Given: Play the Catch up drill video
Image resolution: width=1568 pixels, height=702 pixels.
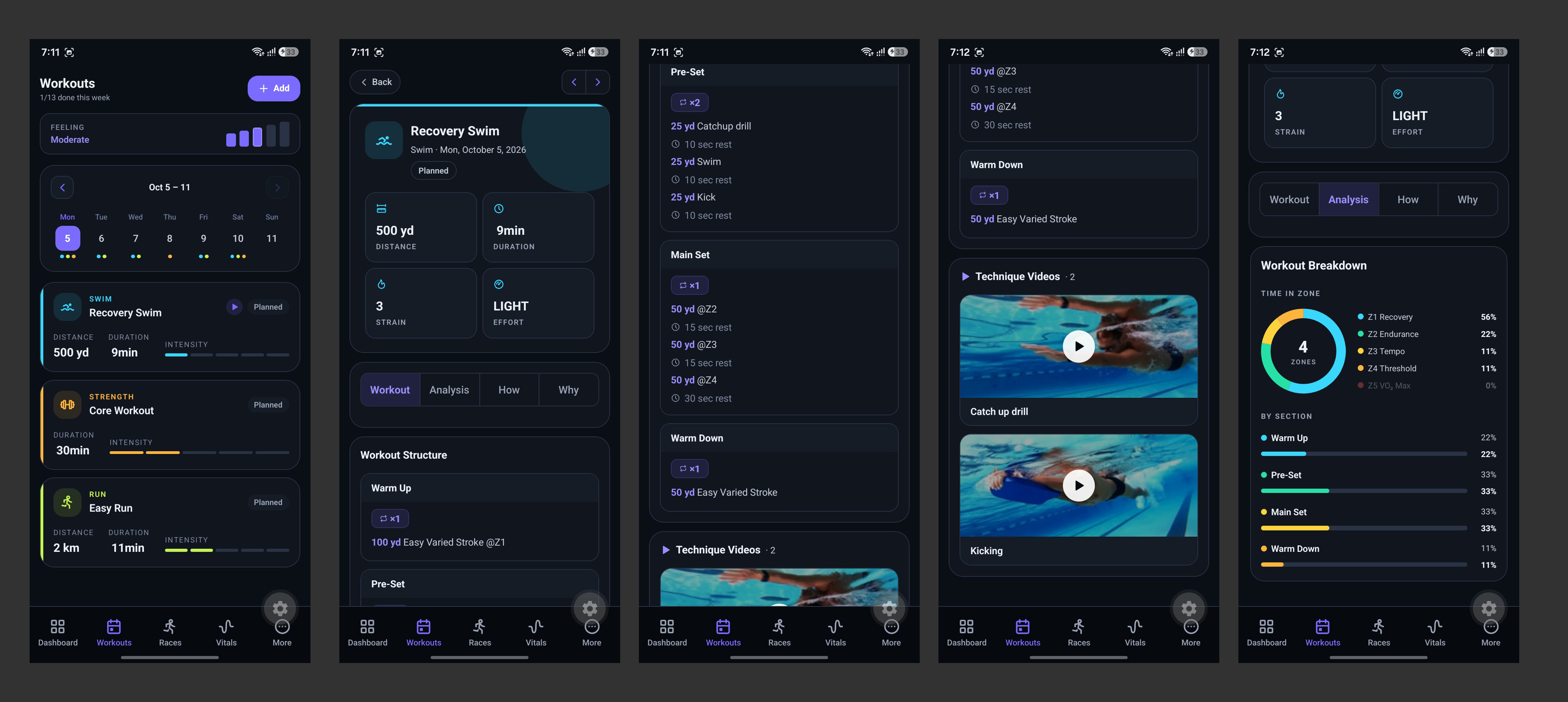Looking at the screenshot, I should click(x=1078, y=346).
